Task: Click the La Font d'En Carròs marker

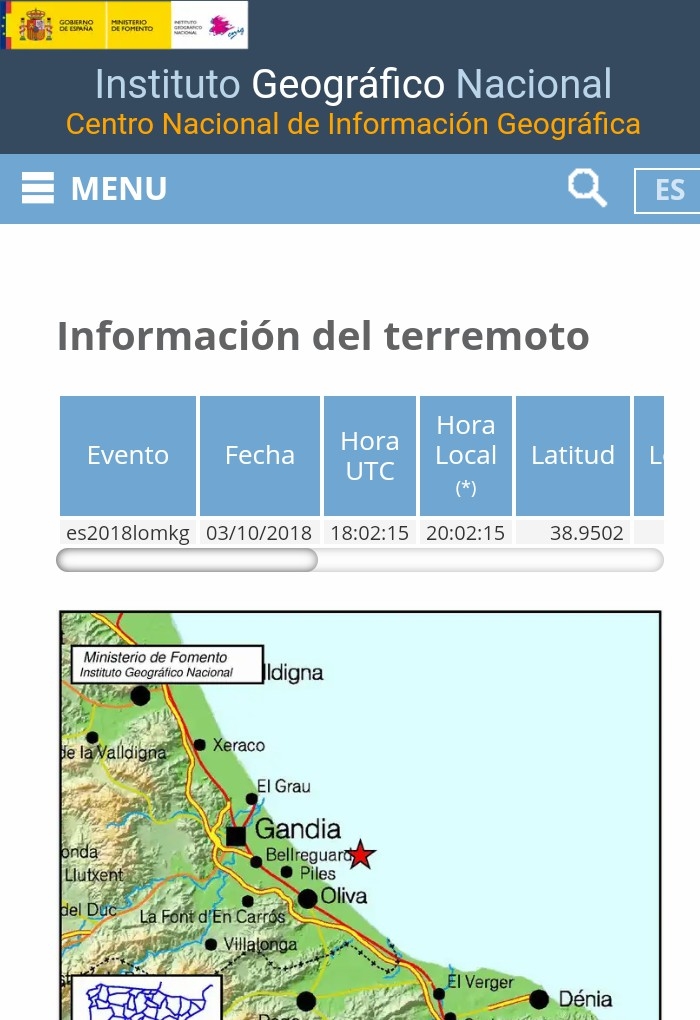Action: (248, 901)
